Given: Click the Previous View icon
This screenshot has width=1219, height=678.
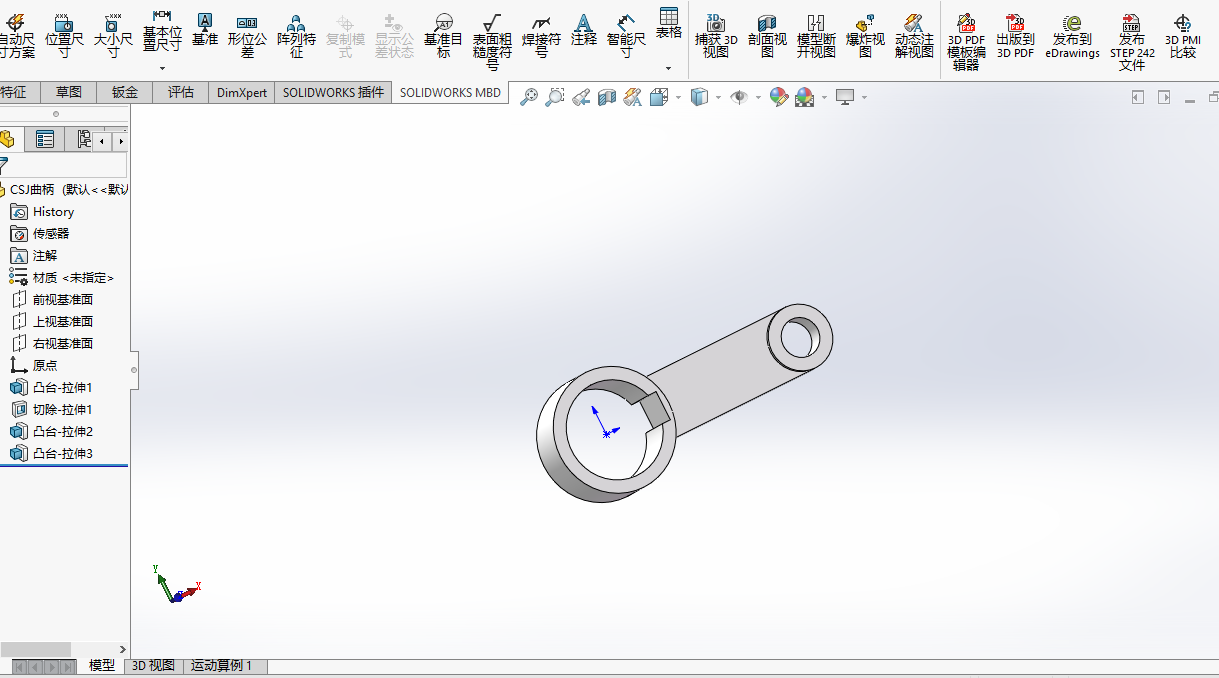Looking at the screenshot, I should coord(581,97).
